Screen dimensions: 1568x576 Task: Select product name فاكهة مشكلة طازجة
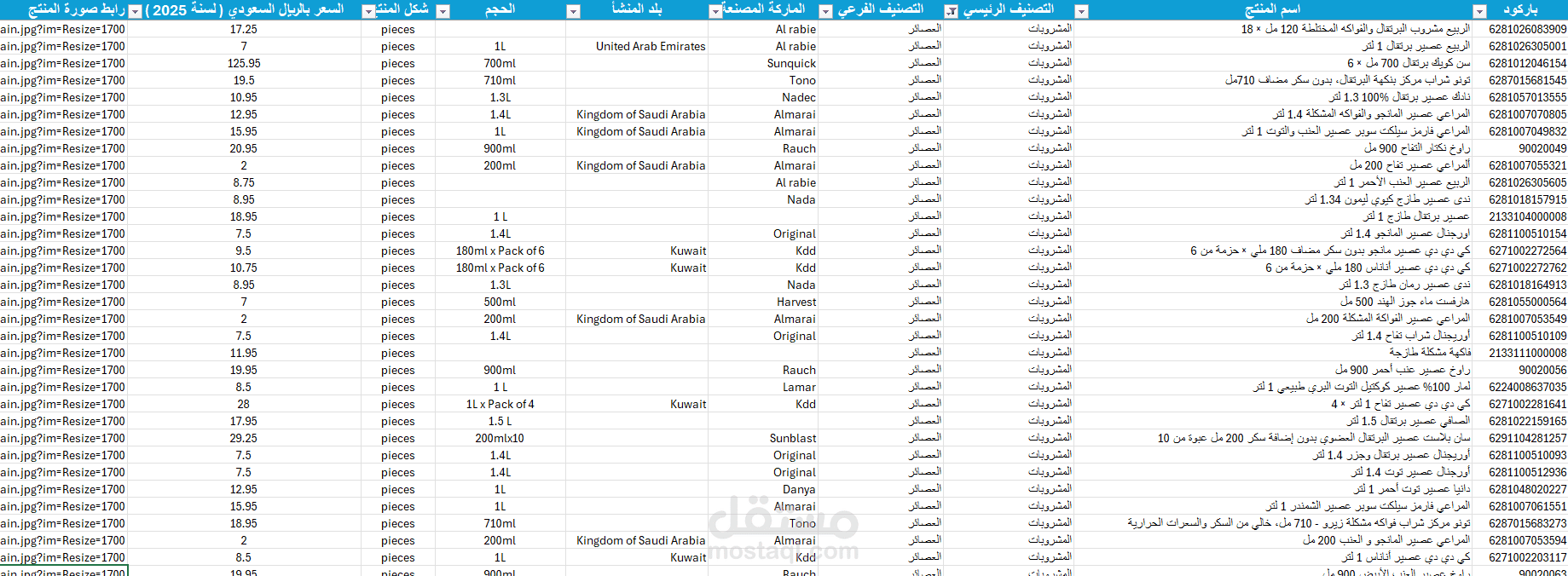point(1272,353)
